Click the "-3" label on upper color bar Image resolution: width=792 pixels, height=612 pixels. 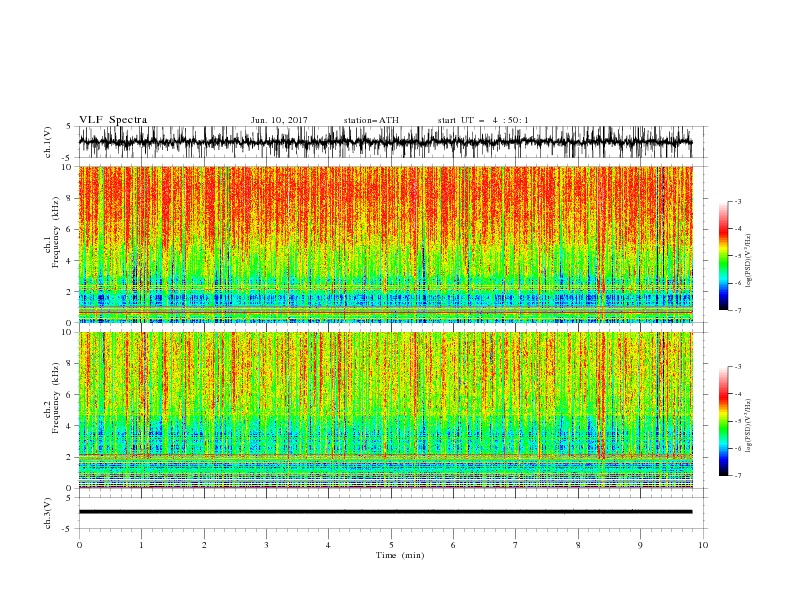click(737, 201)
